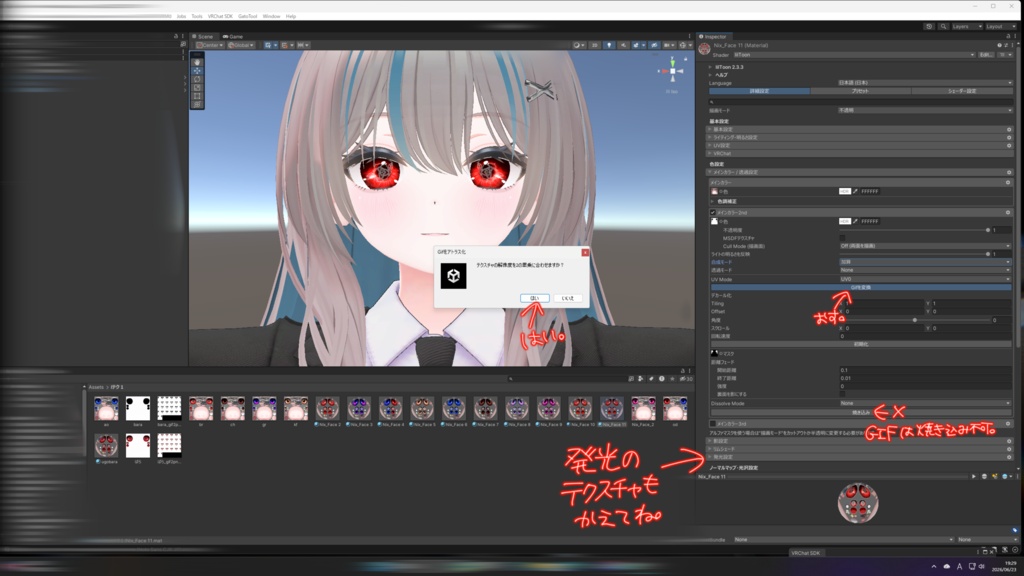Click the Windows IME 'A' tray icon
This screenshot has height=576, width=1024.
959,566
